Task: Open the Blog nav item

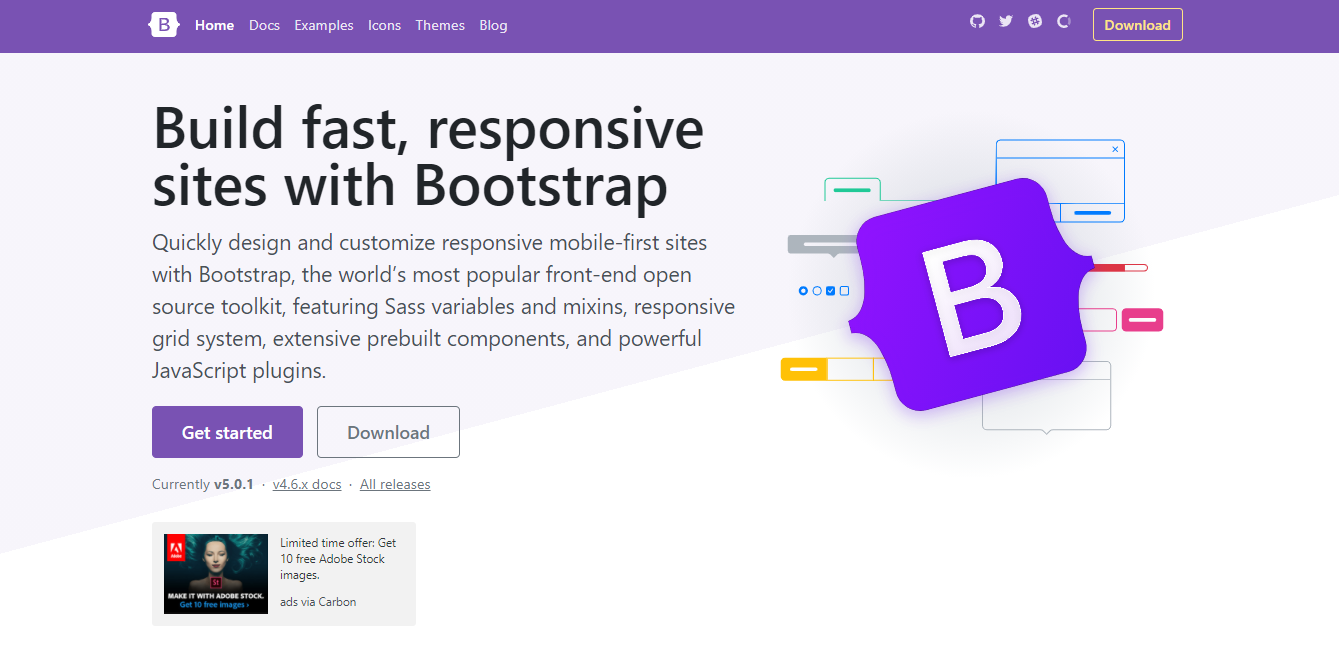Action: 493,25
